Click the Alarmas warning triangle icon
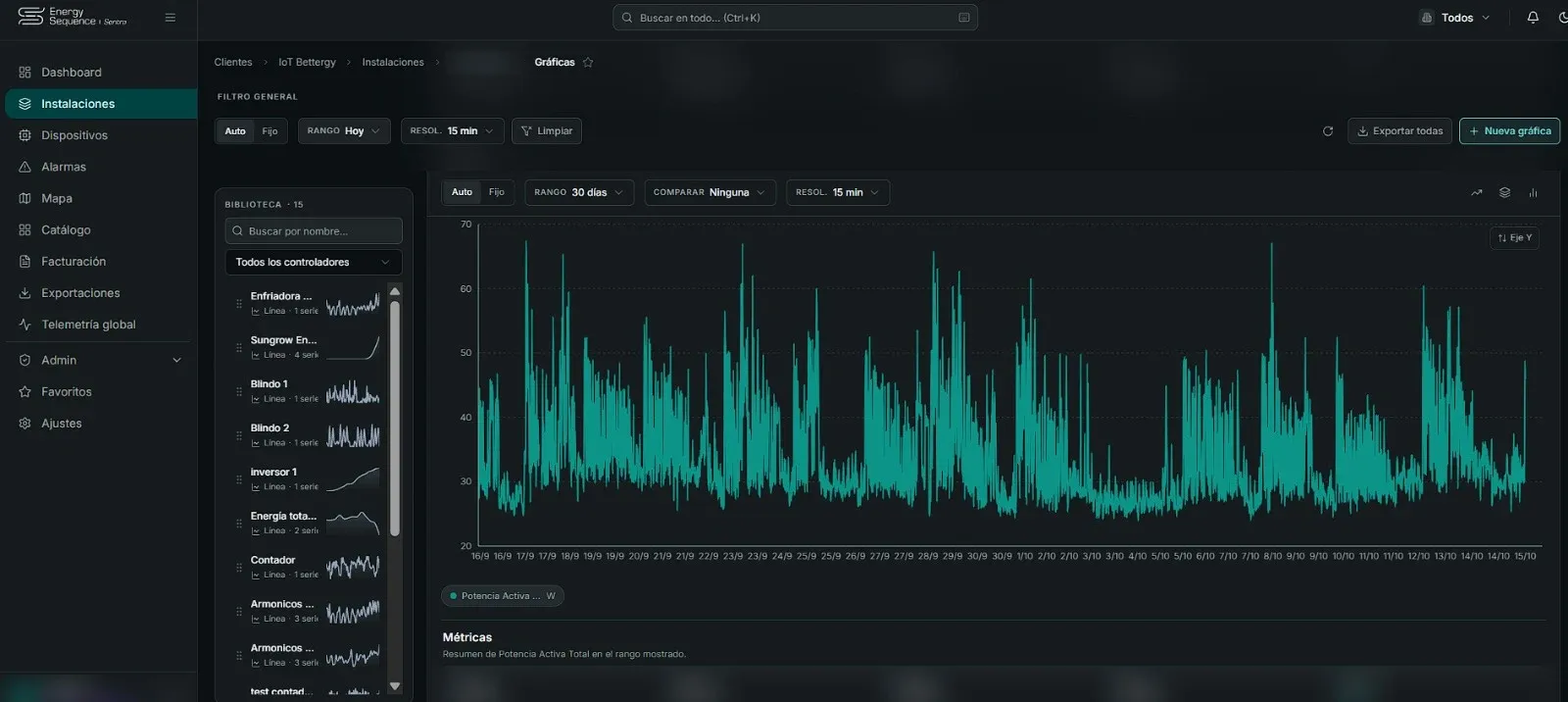Viewport: 1568px width, 702px height. point(24,167)
